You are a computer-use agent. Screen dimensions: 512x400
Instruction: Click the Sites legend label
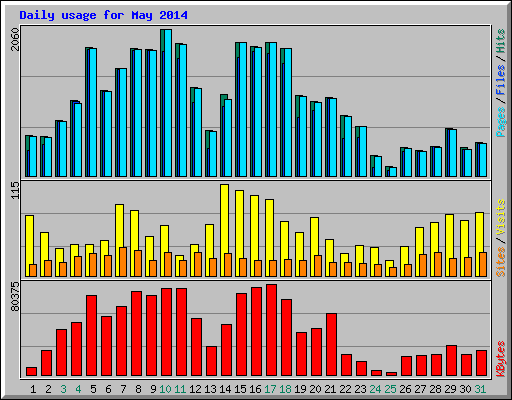pyautogui.click(x=501, y=262)
